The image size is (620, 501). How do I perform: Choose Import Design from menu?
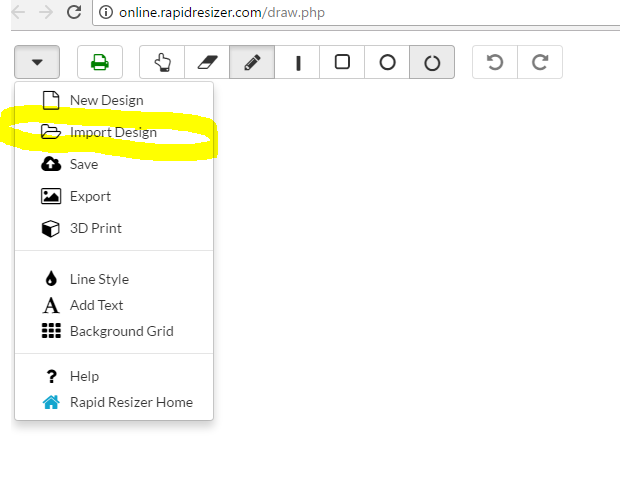tap(114, 132)
